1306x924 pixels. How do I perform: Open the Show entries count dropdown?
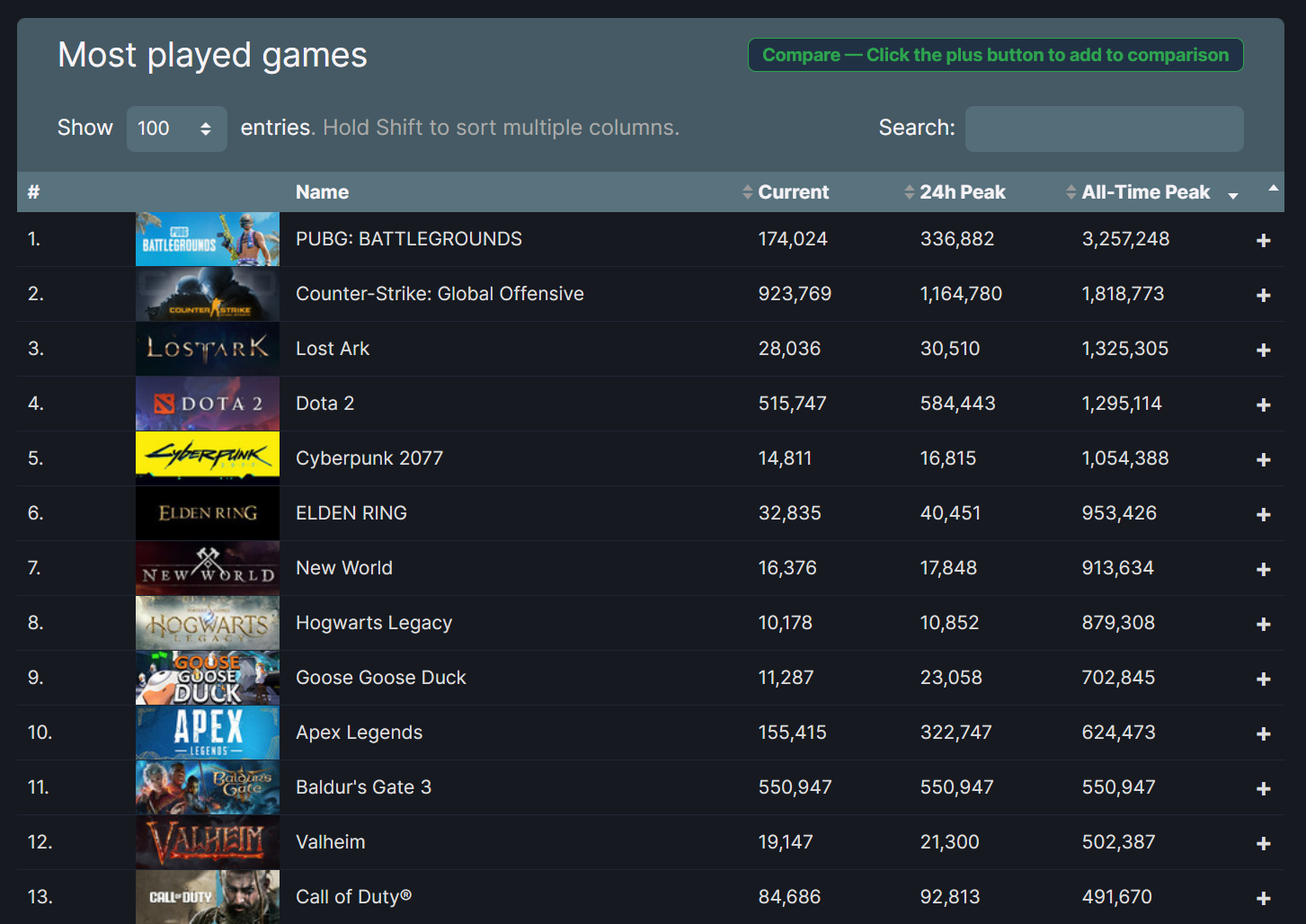176,129
